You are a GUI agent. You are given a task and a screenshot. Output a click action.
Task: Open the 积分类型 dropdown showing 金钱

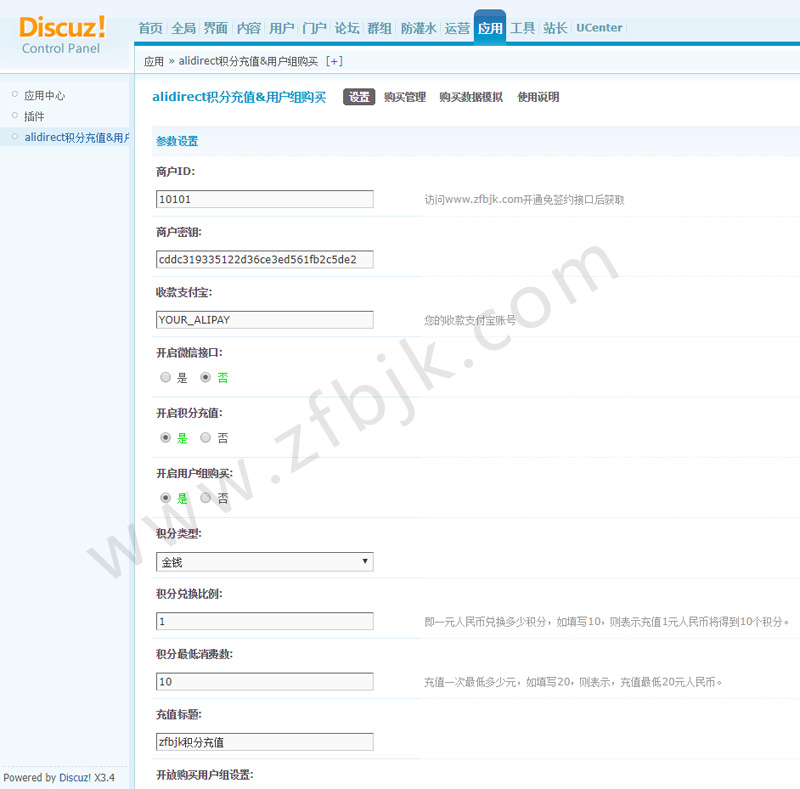[264, 562]
